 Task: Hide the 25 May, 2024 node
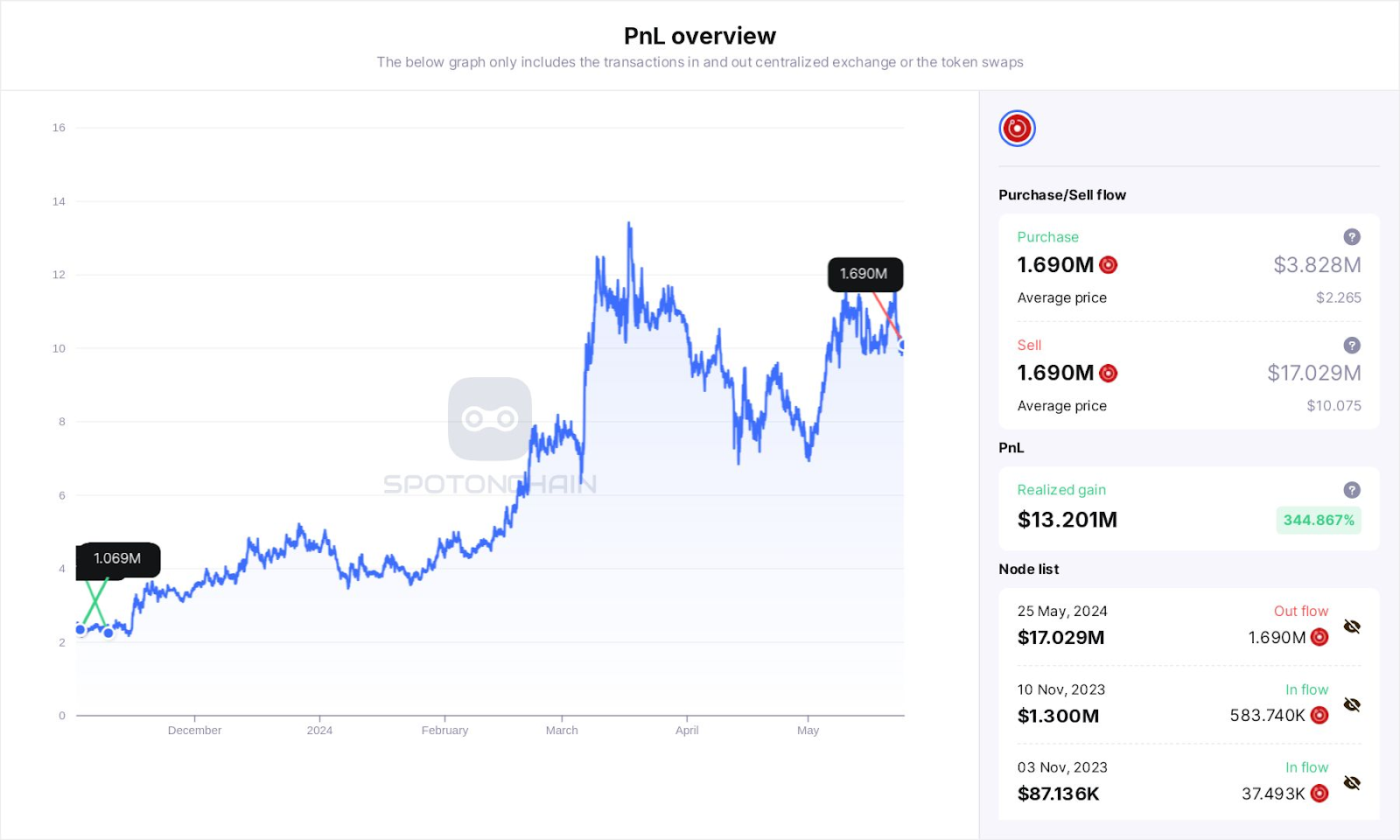(1352, 626)
